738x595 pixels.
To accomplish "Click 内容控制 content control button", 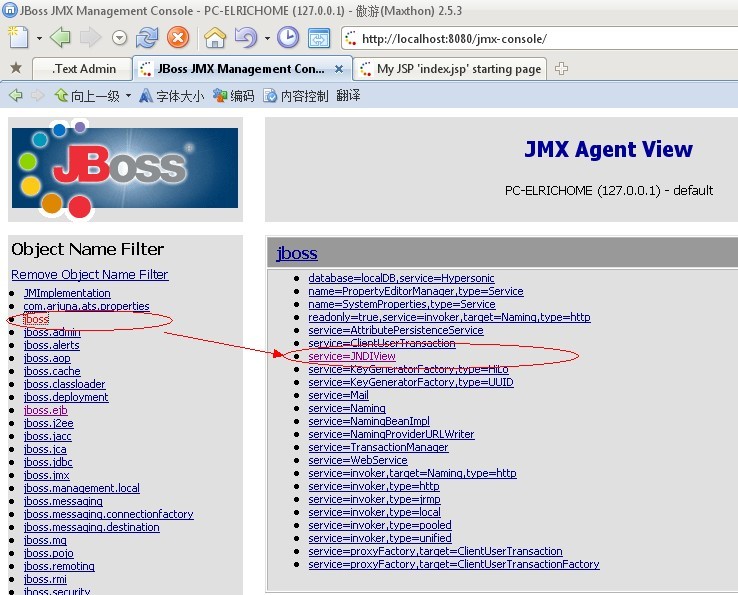I will (296, 96).
